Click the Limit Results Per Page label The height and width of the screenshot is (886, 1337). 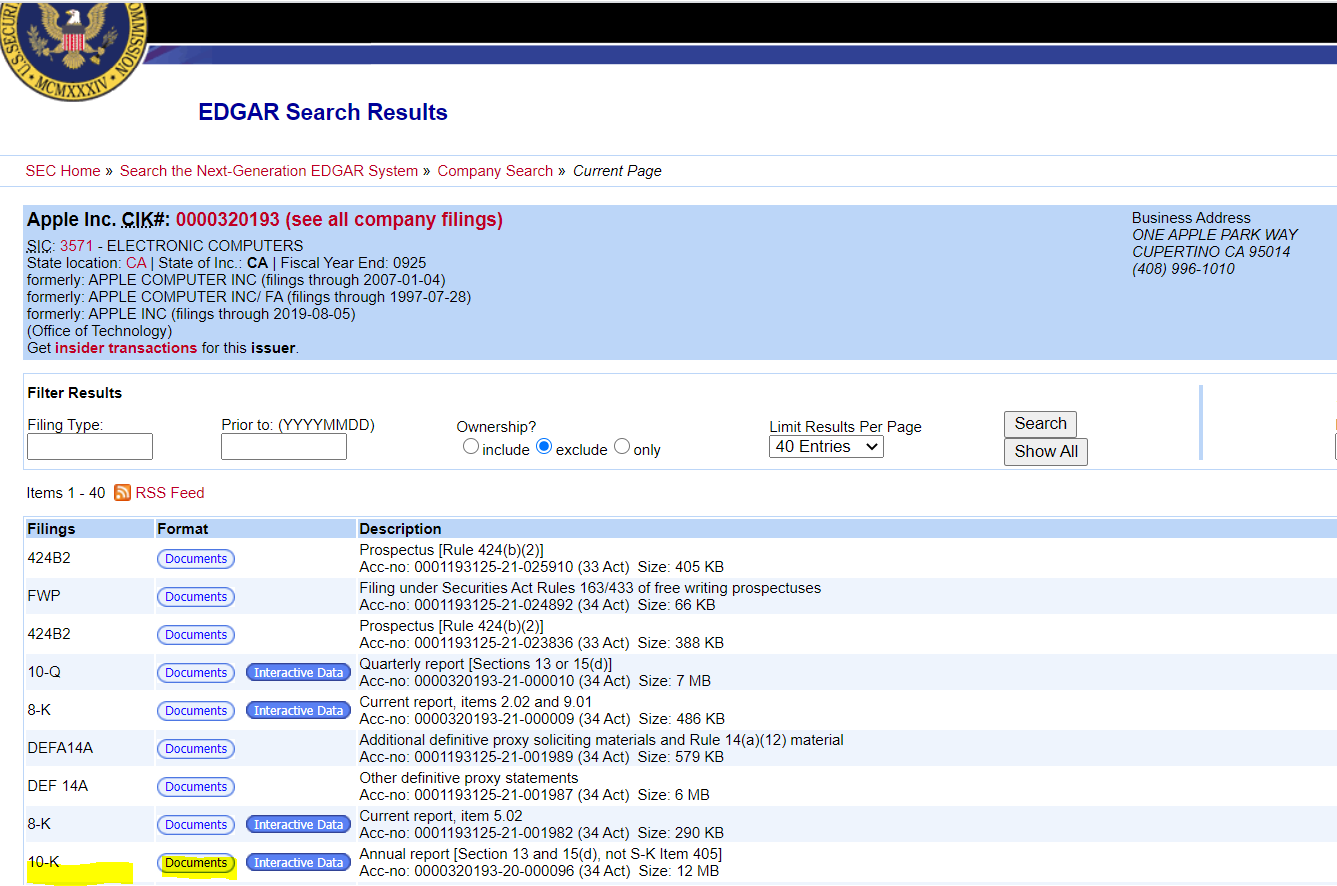[845, 427]
